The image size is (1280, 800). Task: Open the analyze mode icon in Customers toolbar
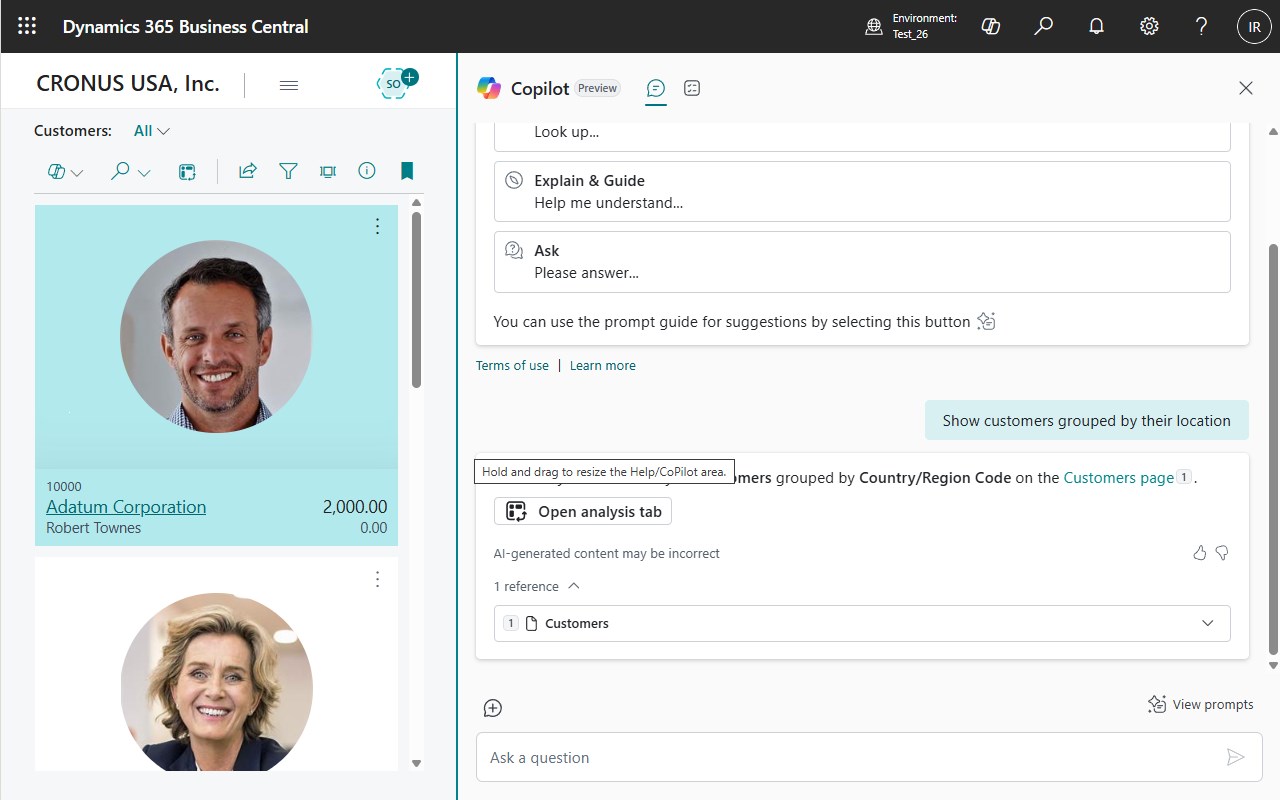186,172
